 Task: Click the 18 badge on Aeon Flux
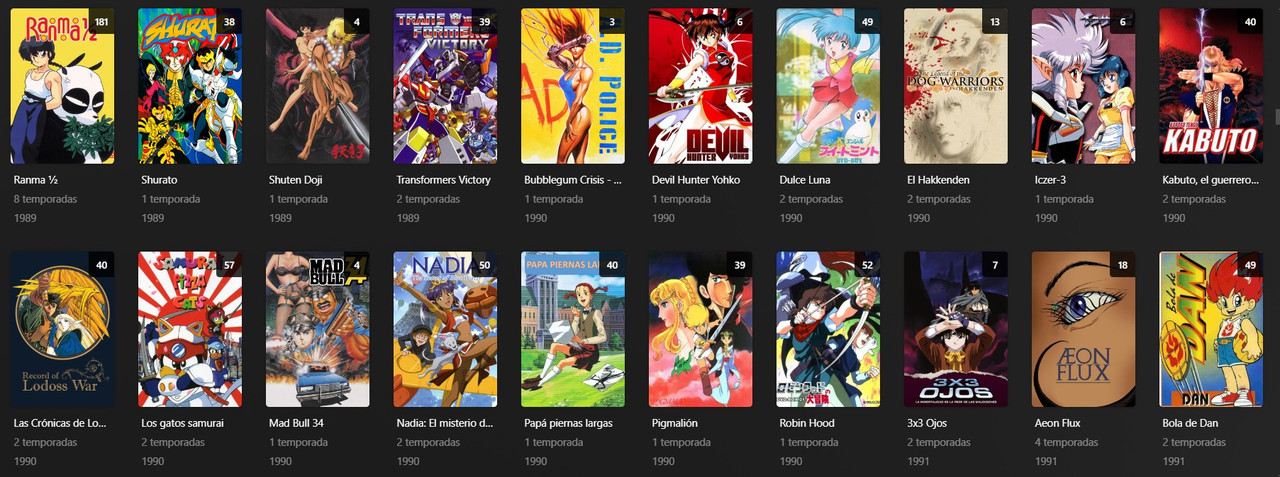click(x=1123, y=264)
